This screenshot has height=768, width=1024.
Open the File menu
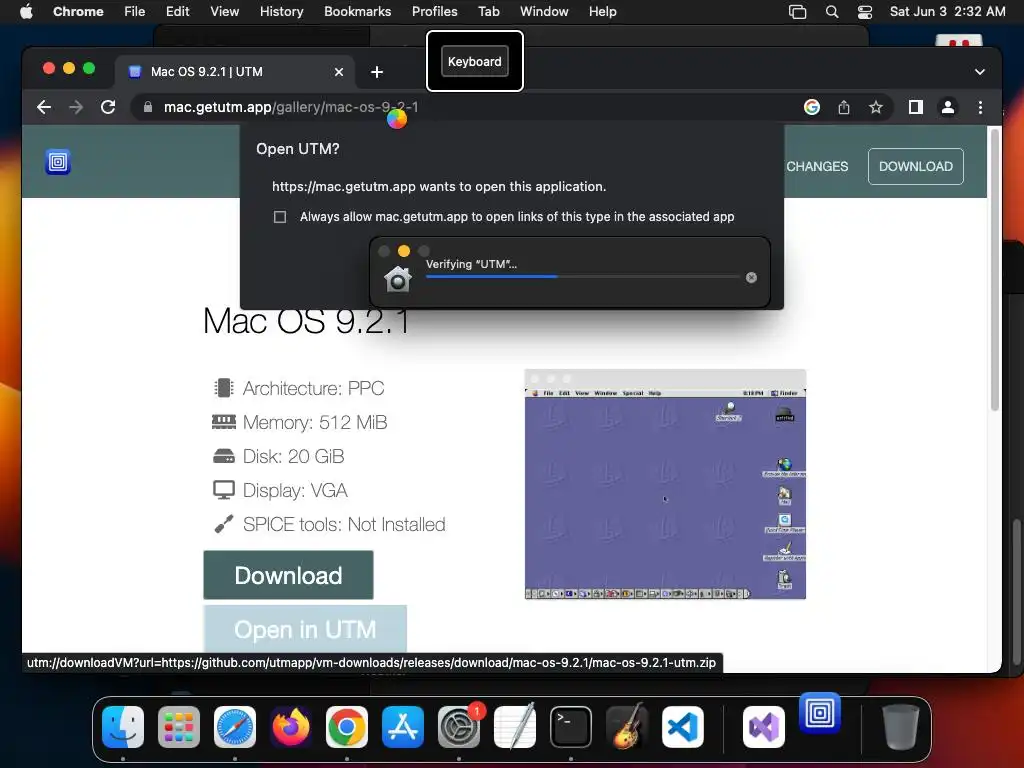click(x=135, y=12)
